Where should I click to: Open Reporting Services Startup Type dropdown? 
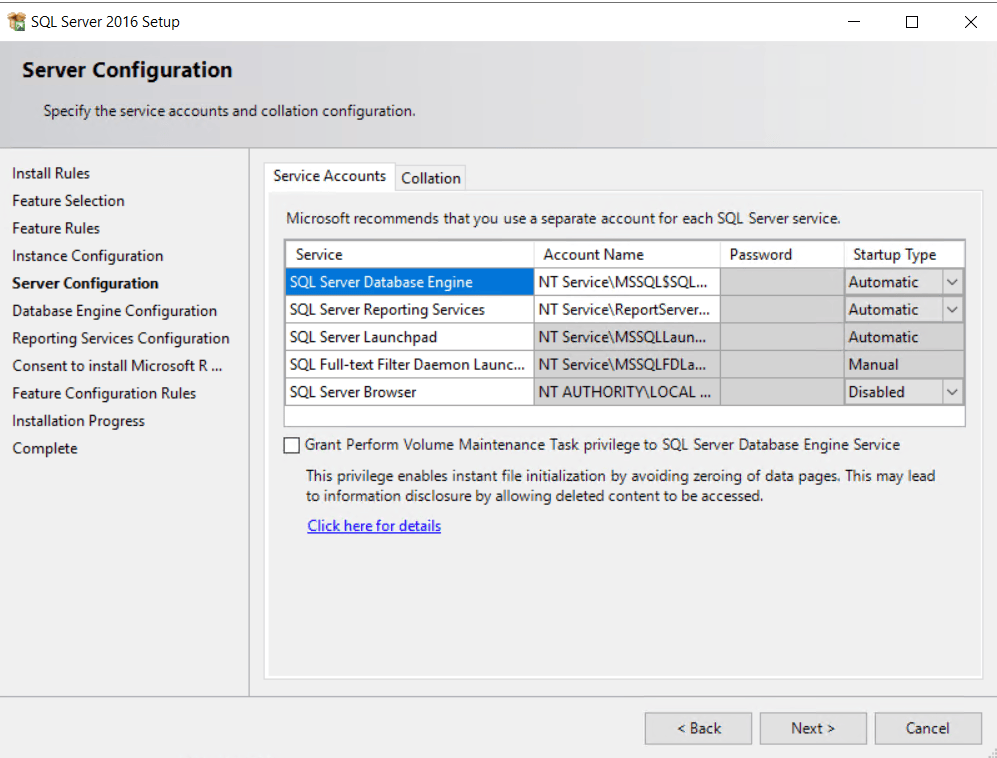click(x=952, y=309)
